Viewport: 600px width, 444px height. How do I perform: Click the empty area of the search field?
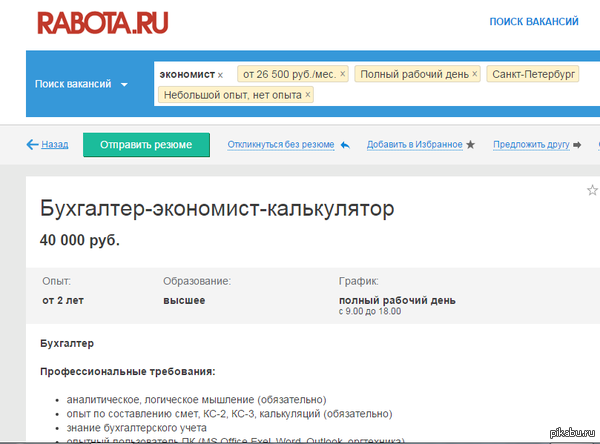click(450, 95)
